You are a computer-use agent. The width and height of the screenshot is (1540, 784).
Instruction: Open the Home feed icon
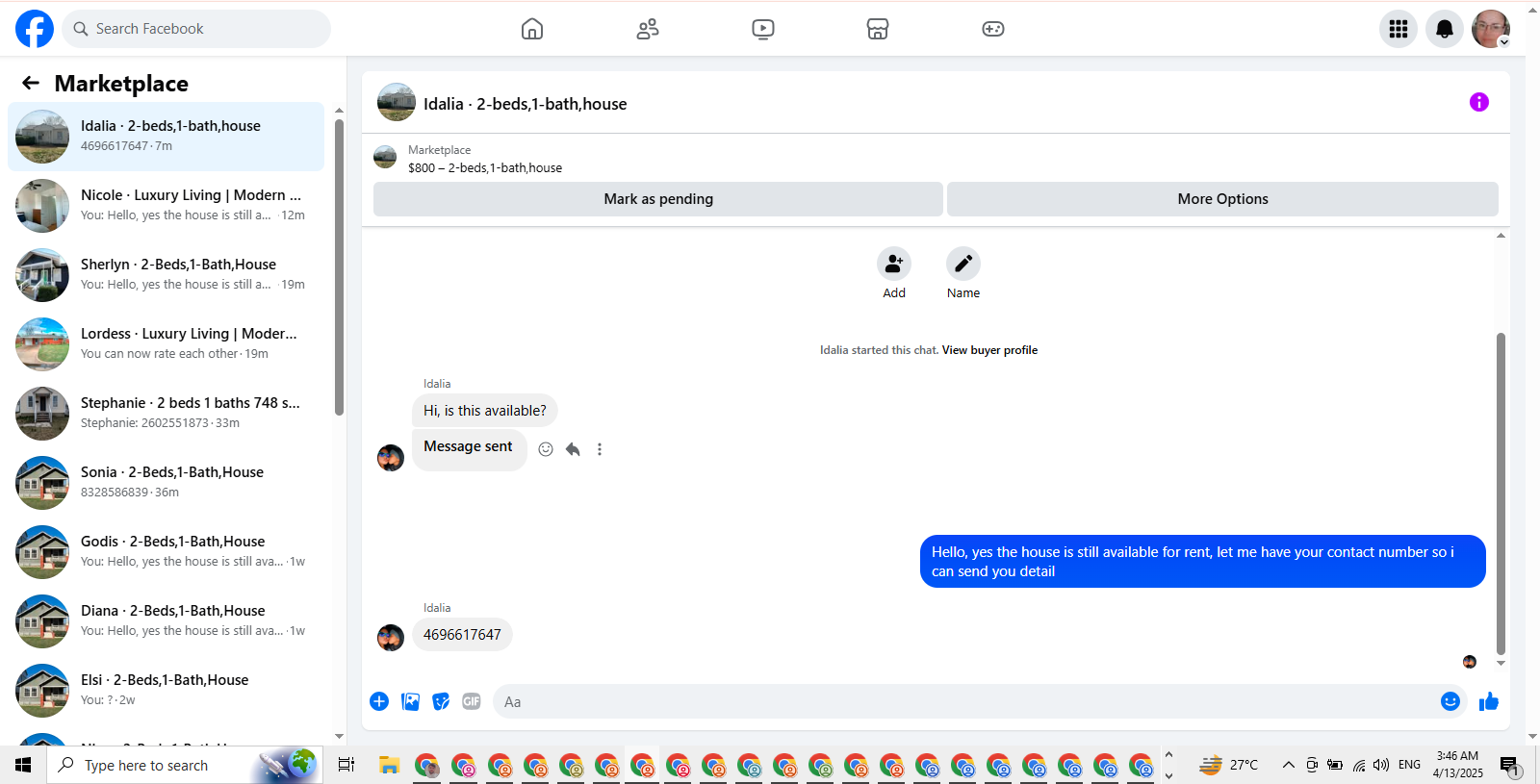tap(532, 29)
